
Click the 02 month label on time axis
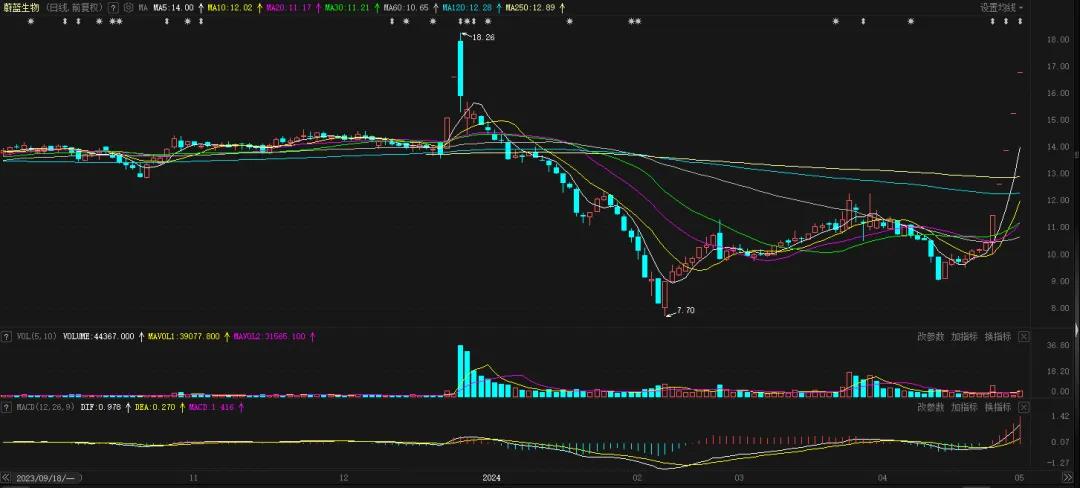[637, 478]
